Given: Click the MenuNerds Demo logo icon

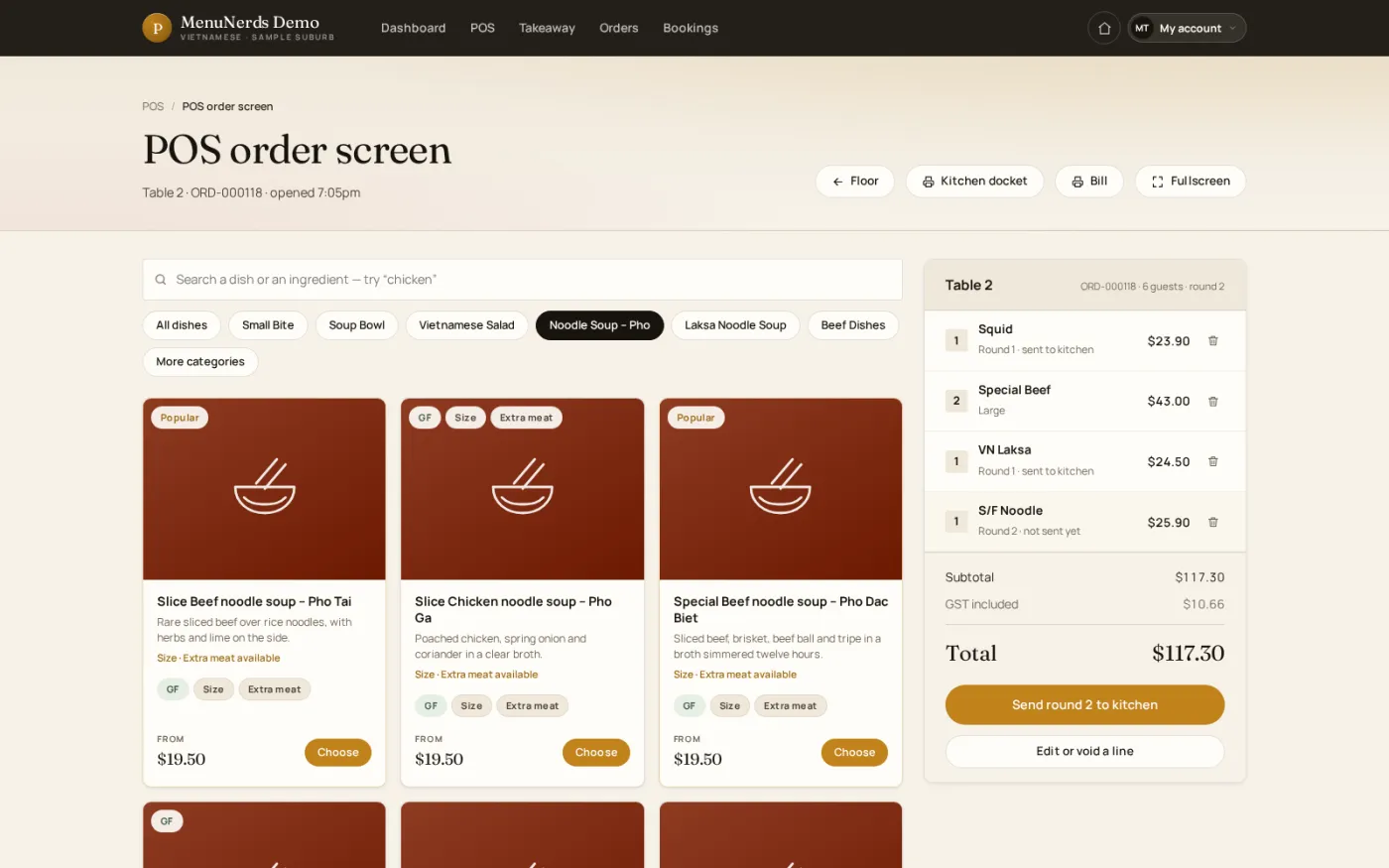Looking at the screenshot, I should click(x=157, y=28).
